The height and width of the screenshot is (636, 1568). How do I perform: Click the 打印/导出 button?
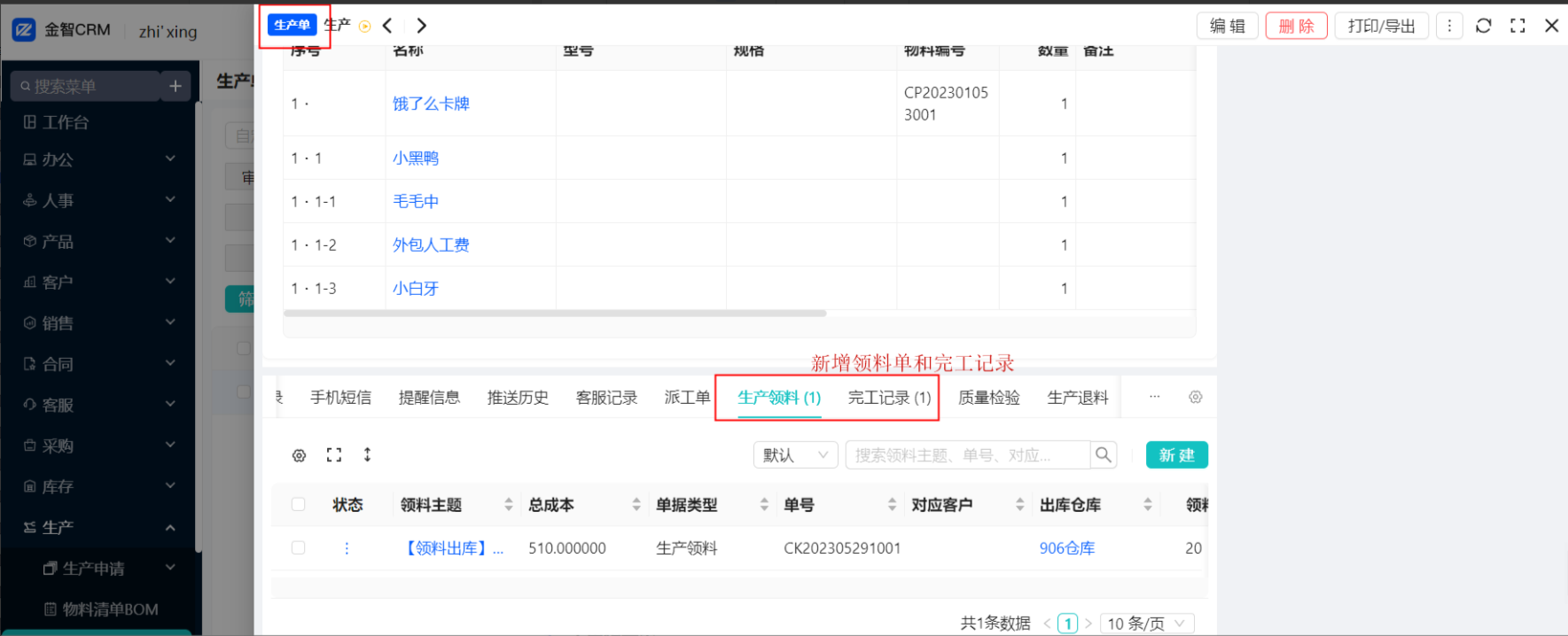pyautogui.click(x=1382, y=26)
